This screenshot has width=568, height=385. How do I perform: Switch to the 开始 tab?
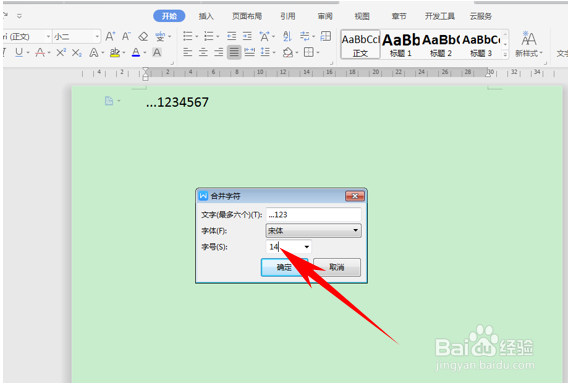pyautogui.click(x=169, y=16)
